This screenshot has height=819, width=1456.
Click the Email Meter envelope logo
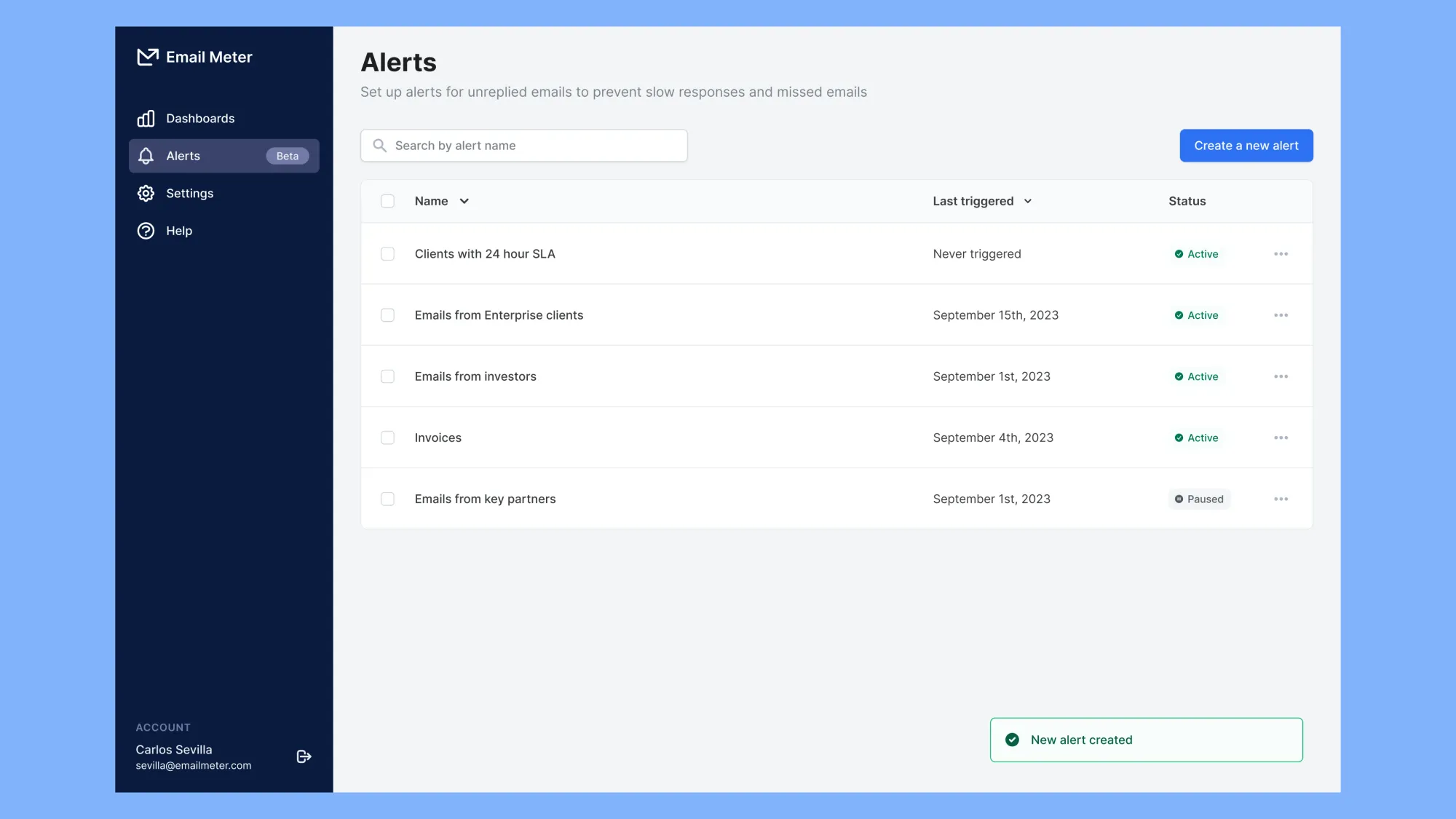[148, 57]
